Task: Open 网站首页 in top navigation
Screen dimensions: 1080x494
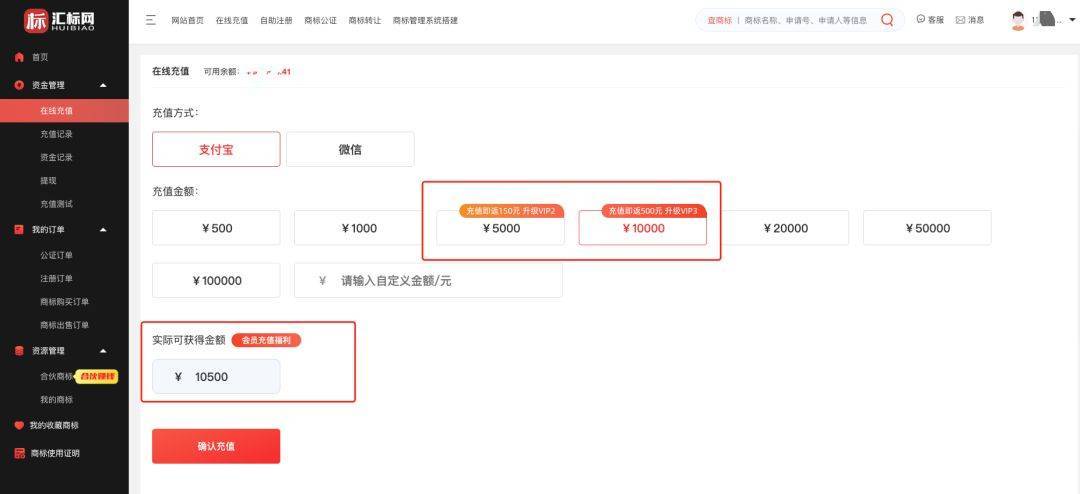Action: click(x=187, y=21)
